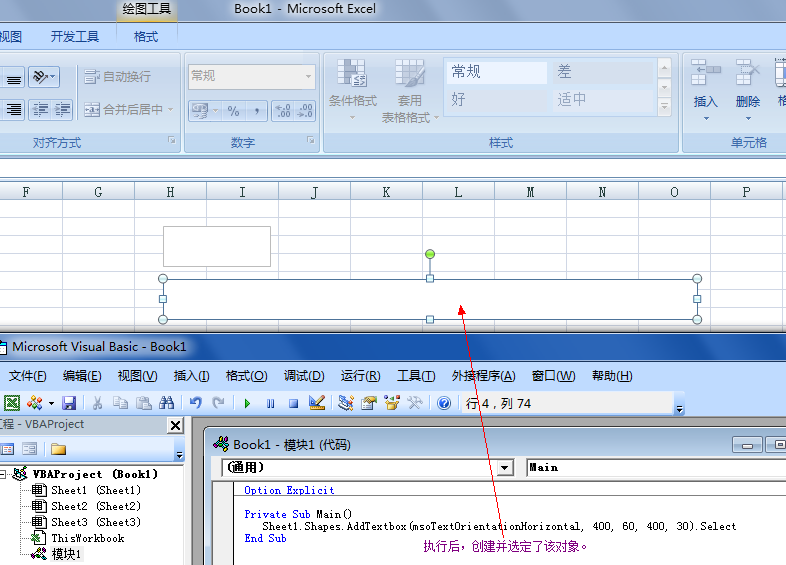The image size is (786, 565).
Task: Close the VBAProject explorer pane
Action: 175,426
